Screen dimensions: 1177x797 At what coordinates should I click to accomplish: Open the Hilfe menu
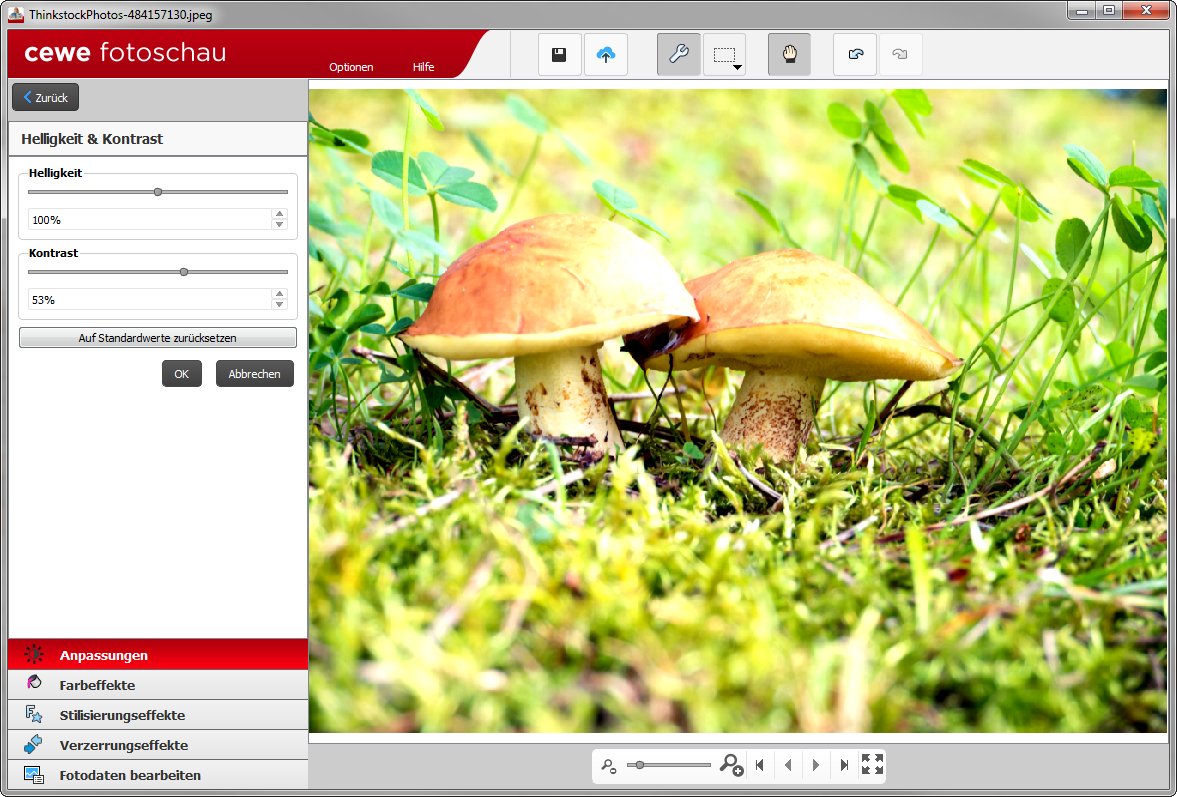[423, 67]
